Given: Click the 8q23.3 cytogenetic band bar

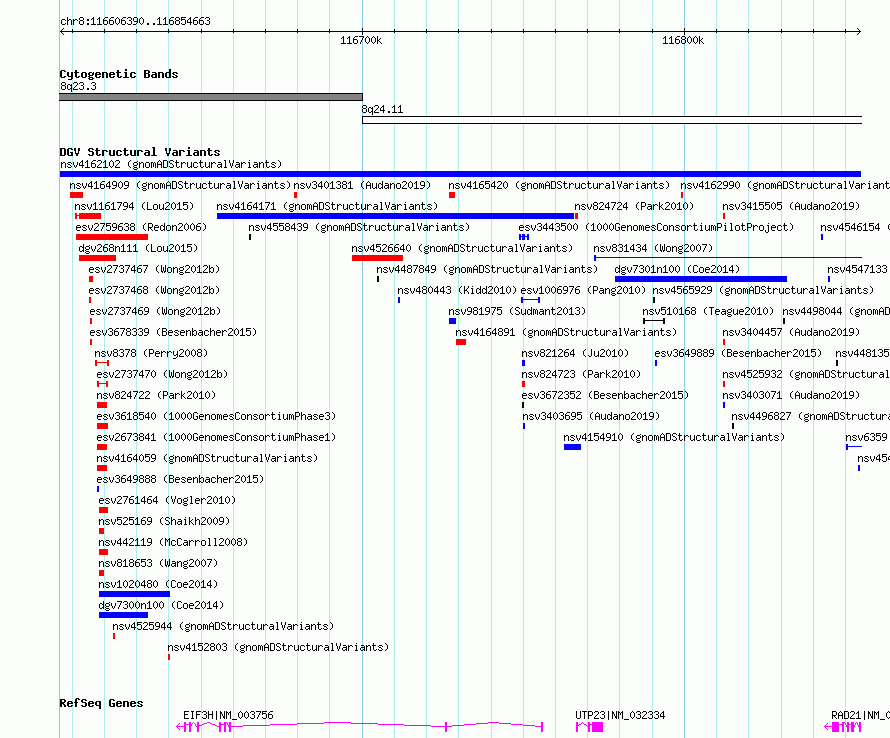Looking at the screenshot, I should pyautogui.click(x=211, y=97).
